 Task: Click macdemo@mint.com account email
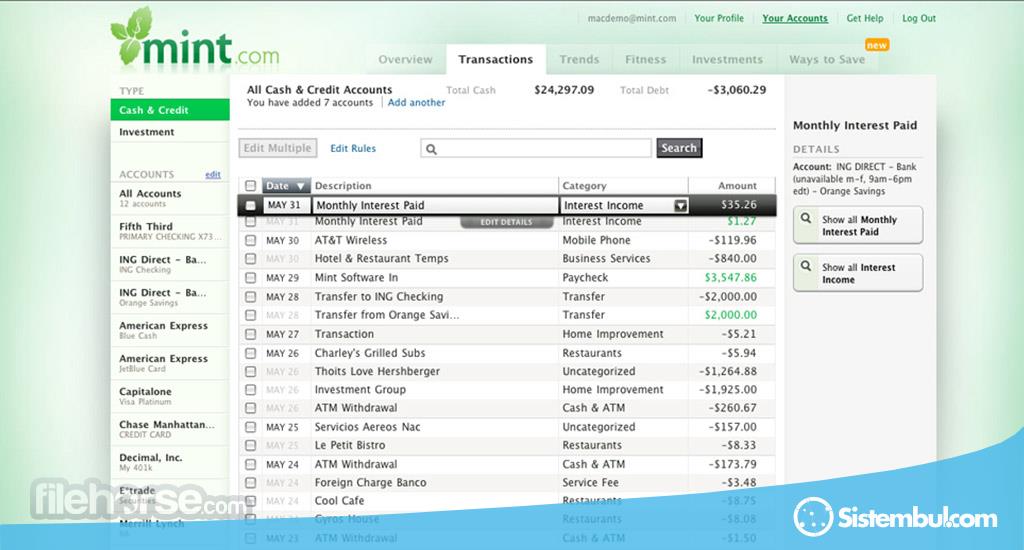click(632, 18)
